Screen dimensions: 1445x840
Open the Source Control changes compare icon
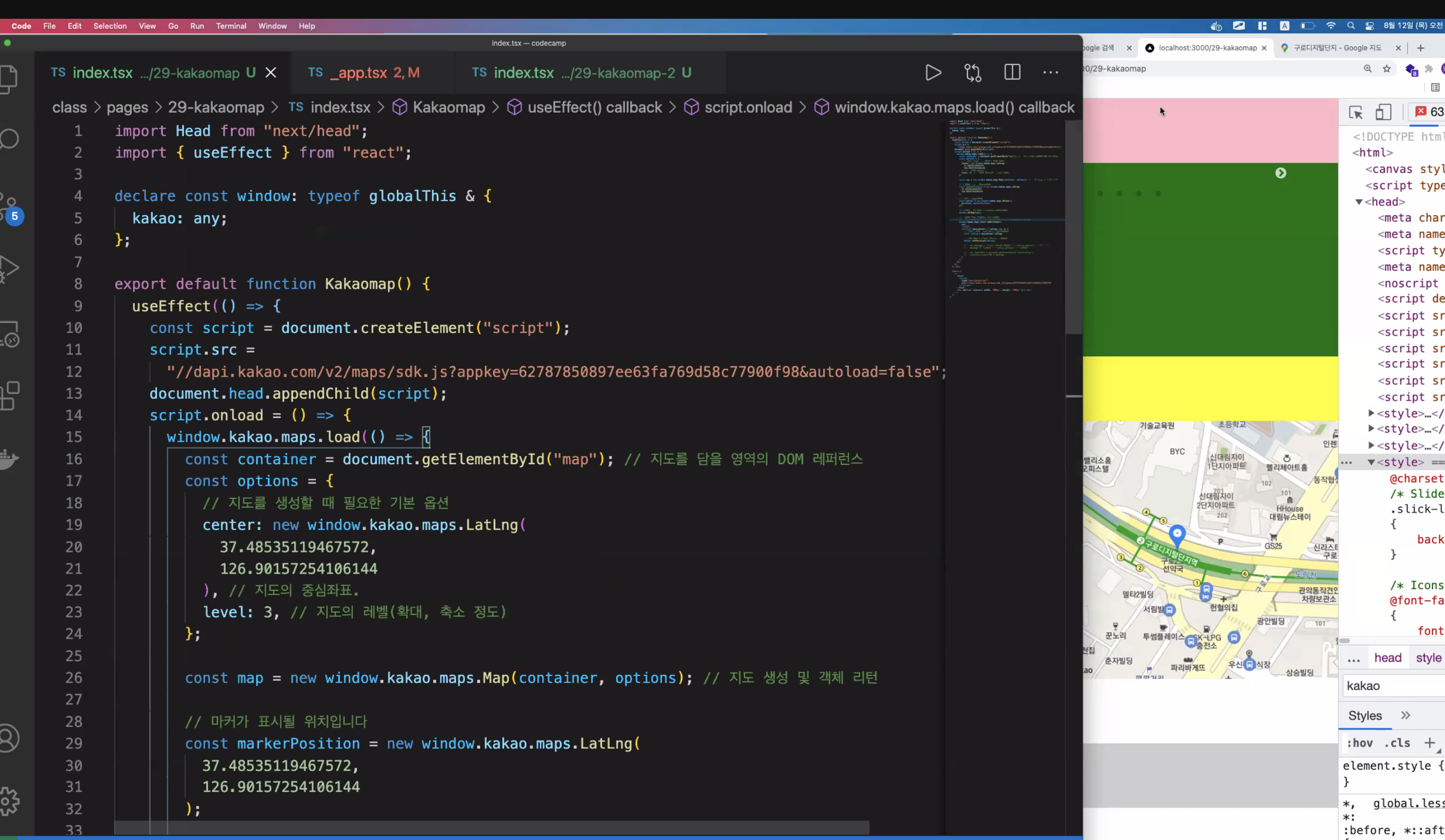(973, 73)
